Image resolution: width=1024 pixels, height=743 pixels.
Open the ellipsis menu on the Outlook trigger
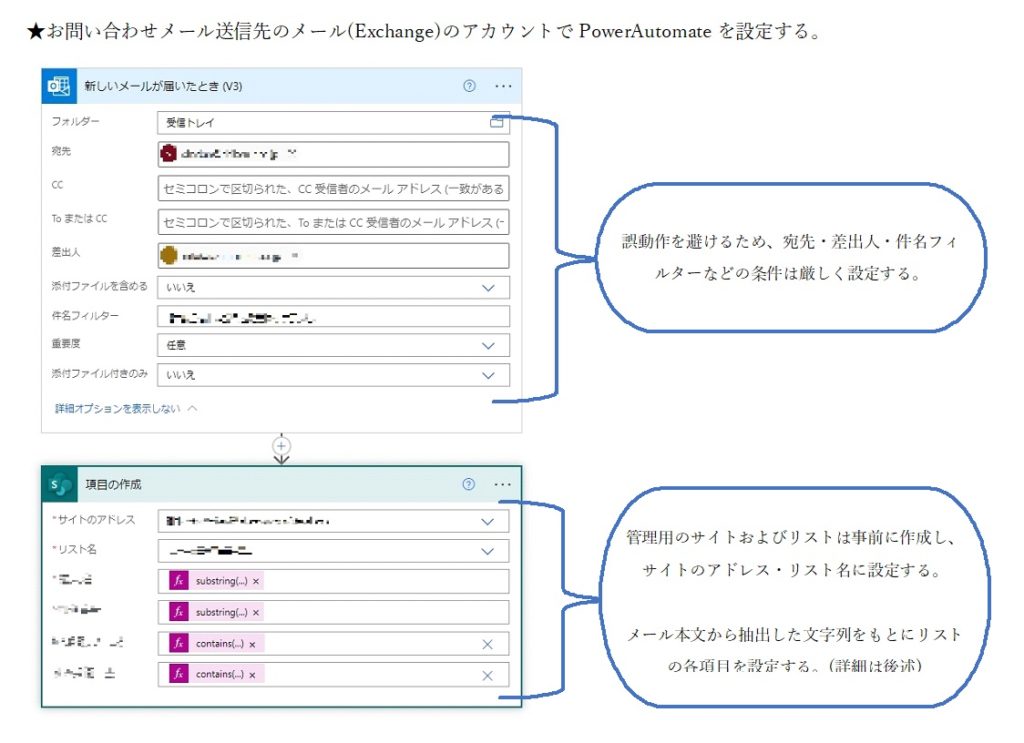point(503,86)
